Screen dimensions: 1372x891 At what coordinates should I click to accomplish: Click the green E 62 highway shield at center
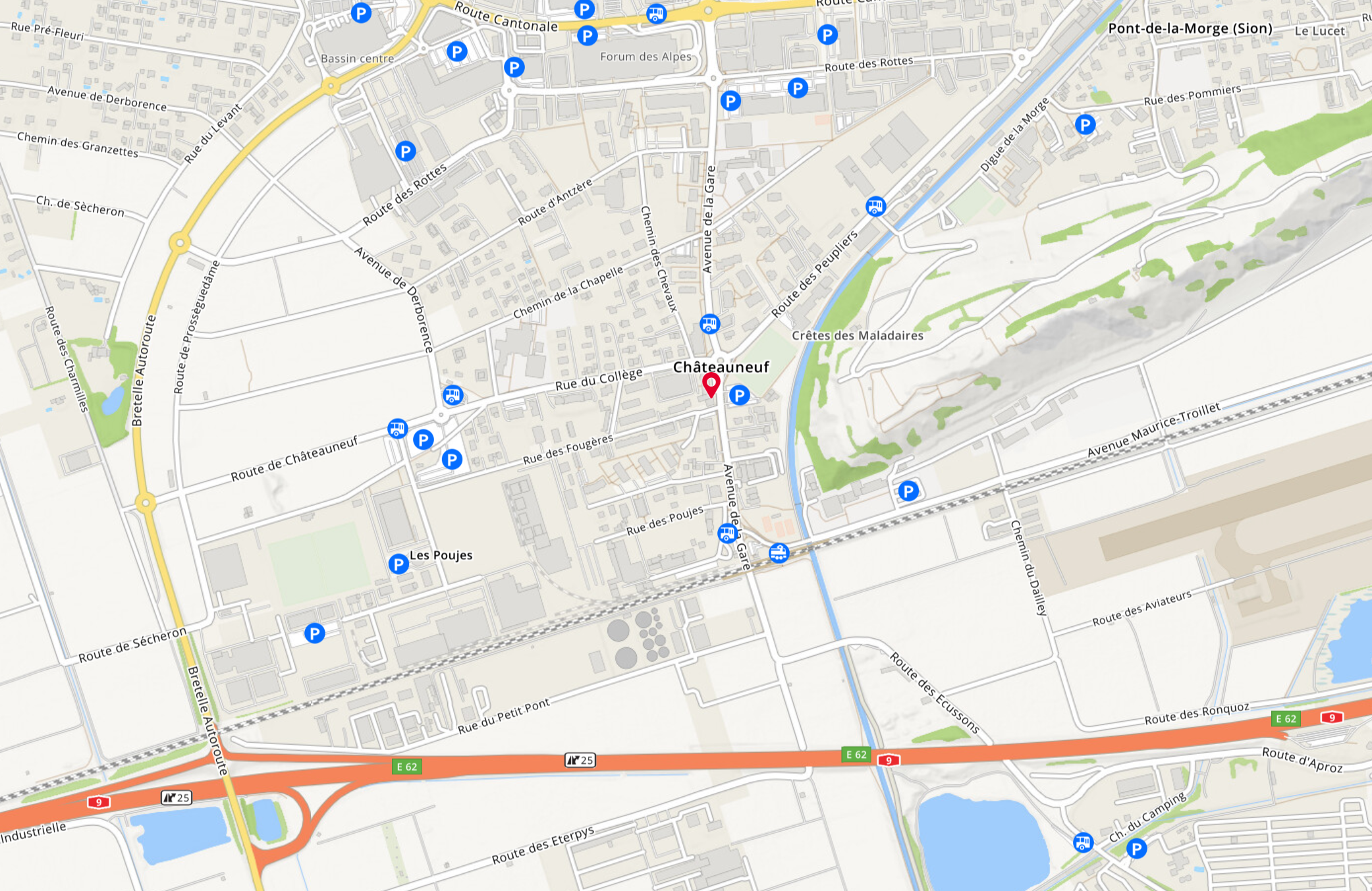click(856, 755)
